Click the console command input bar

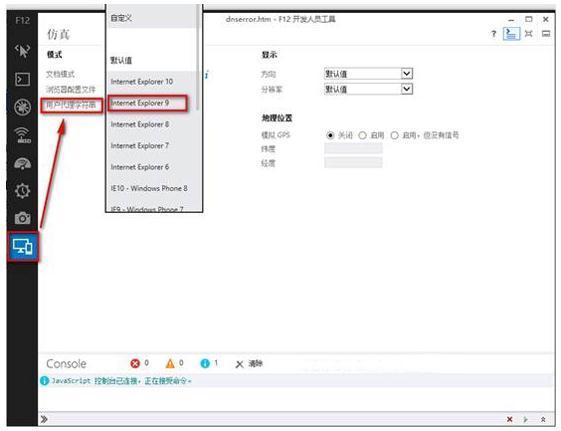pyautogui.click(x=275, y=419)
